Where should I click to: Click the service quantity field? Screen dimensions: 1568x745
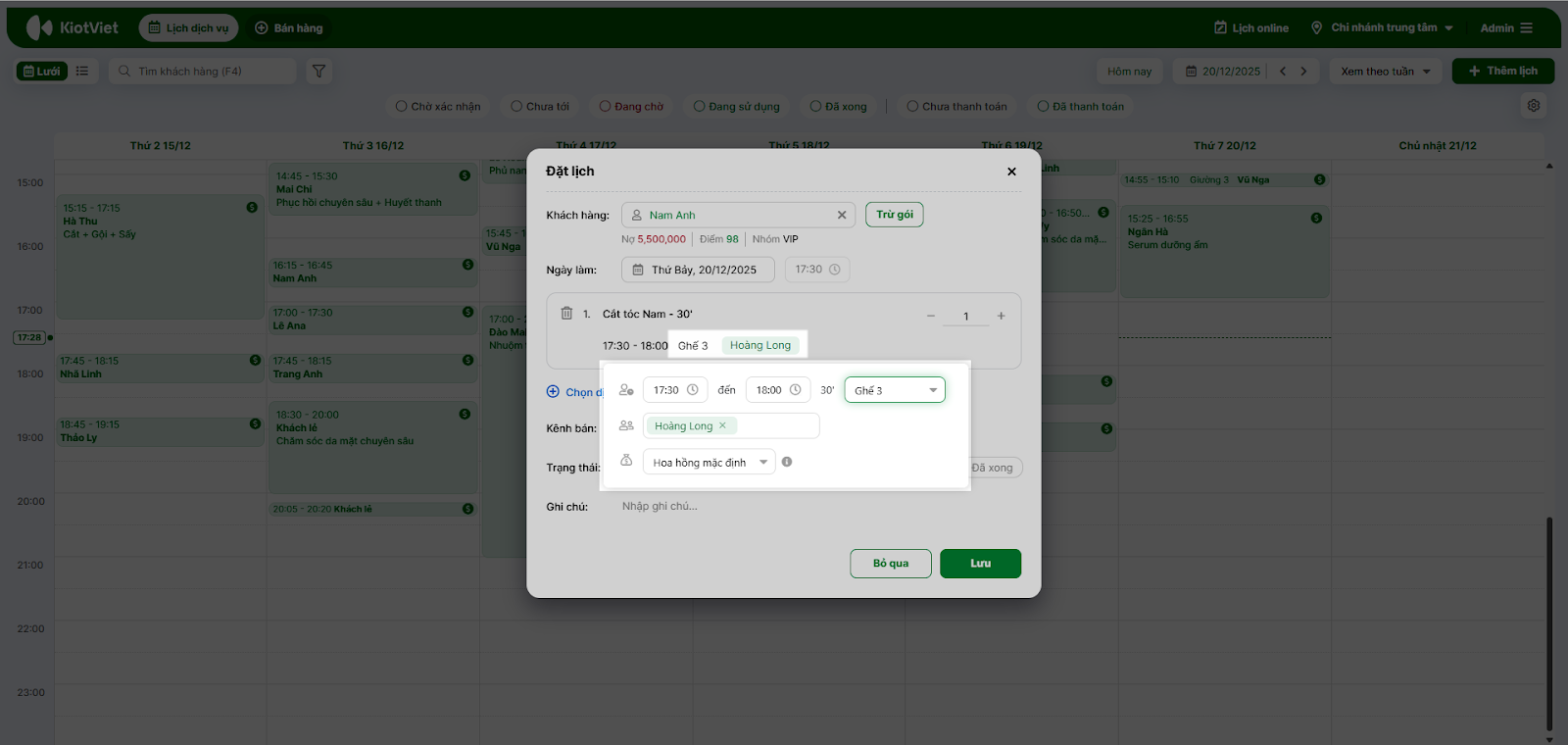[965, 316]
